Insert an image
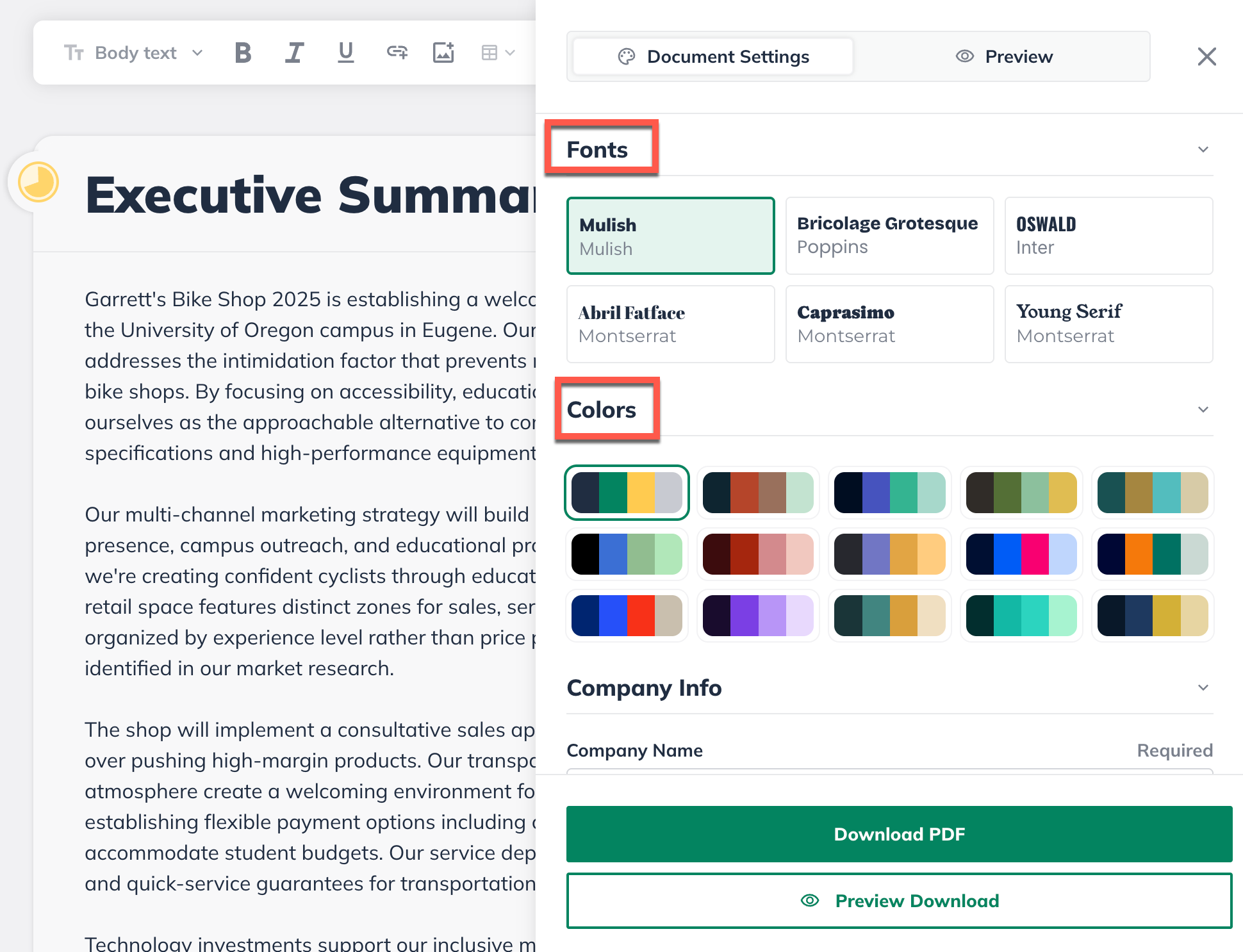 point(443,53)
